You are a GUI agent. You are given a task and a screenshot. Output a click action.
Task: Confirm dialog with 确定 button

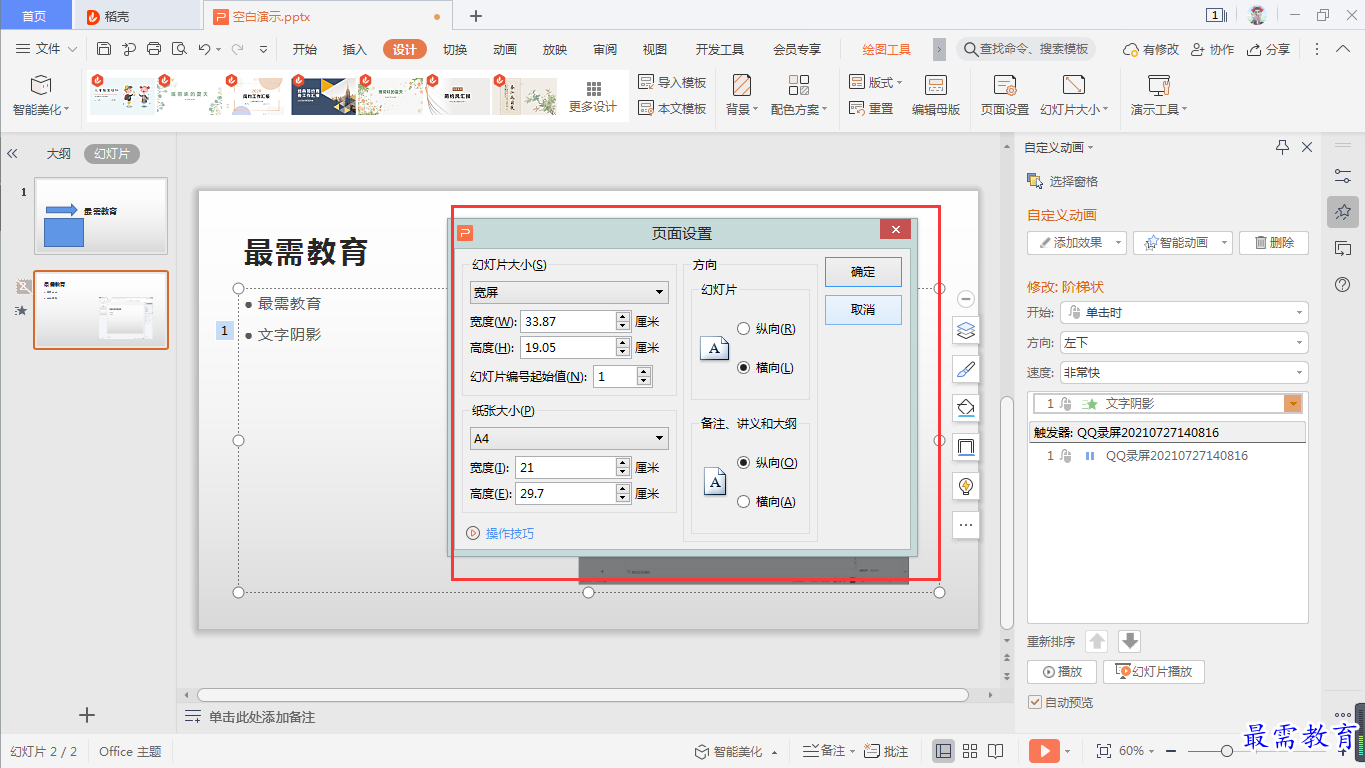pyautogui.click(x=863, y=271)
